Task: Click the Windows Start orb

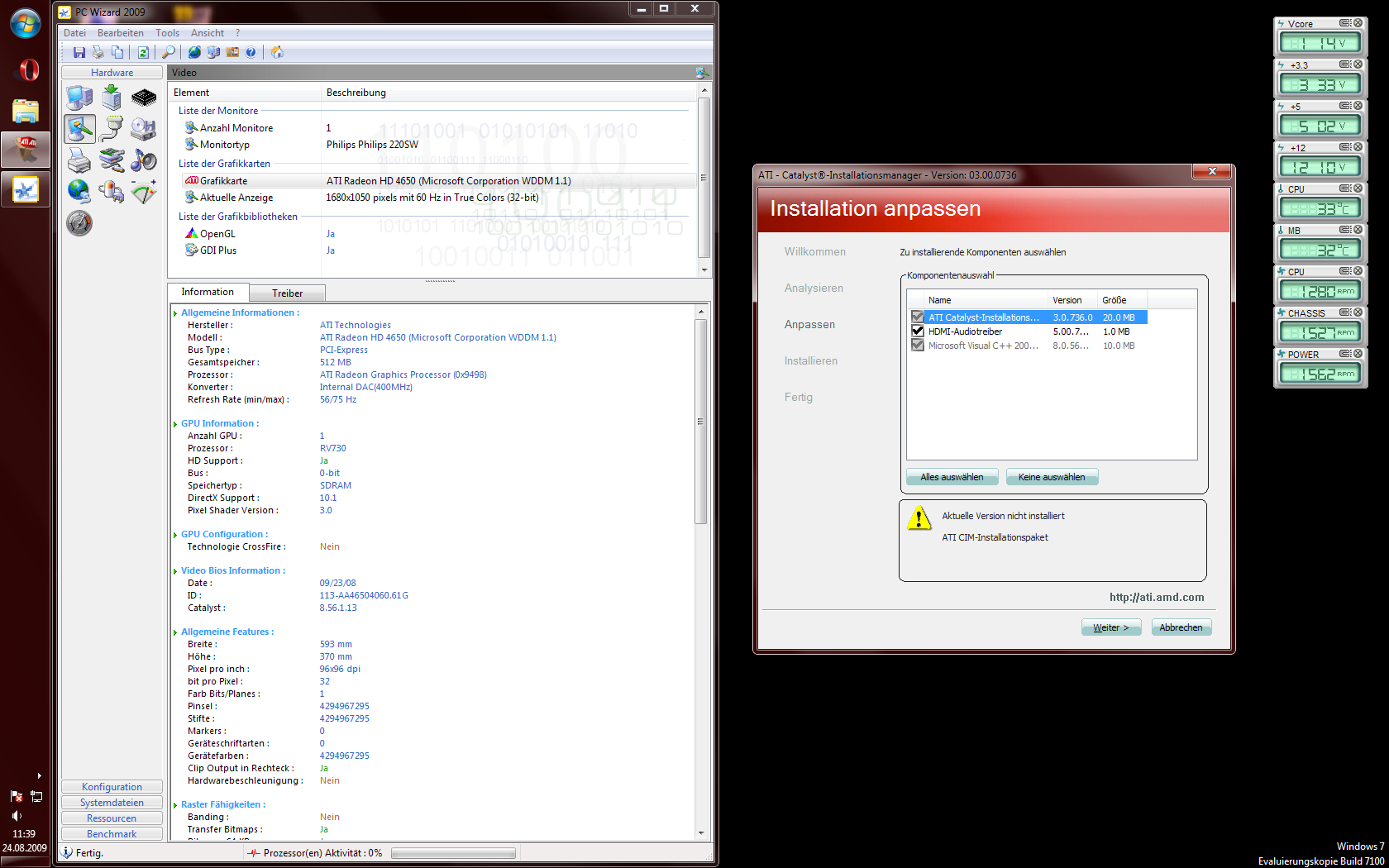Action: pyautogui.click(x=26, y=23)
